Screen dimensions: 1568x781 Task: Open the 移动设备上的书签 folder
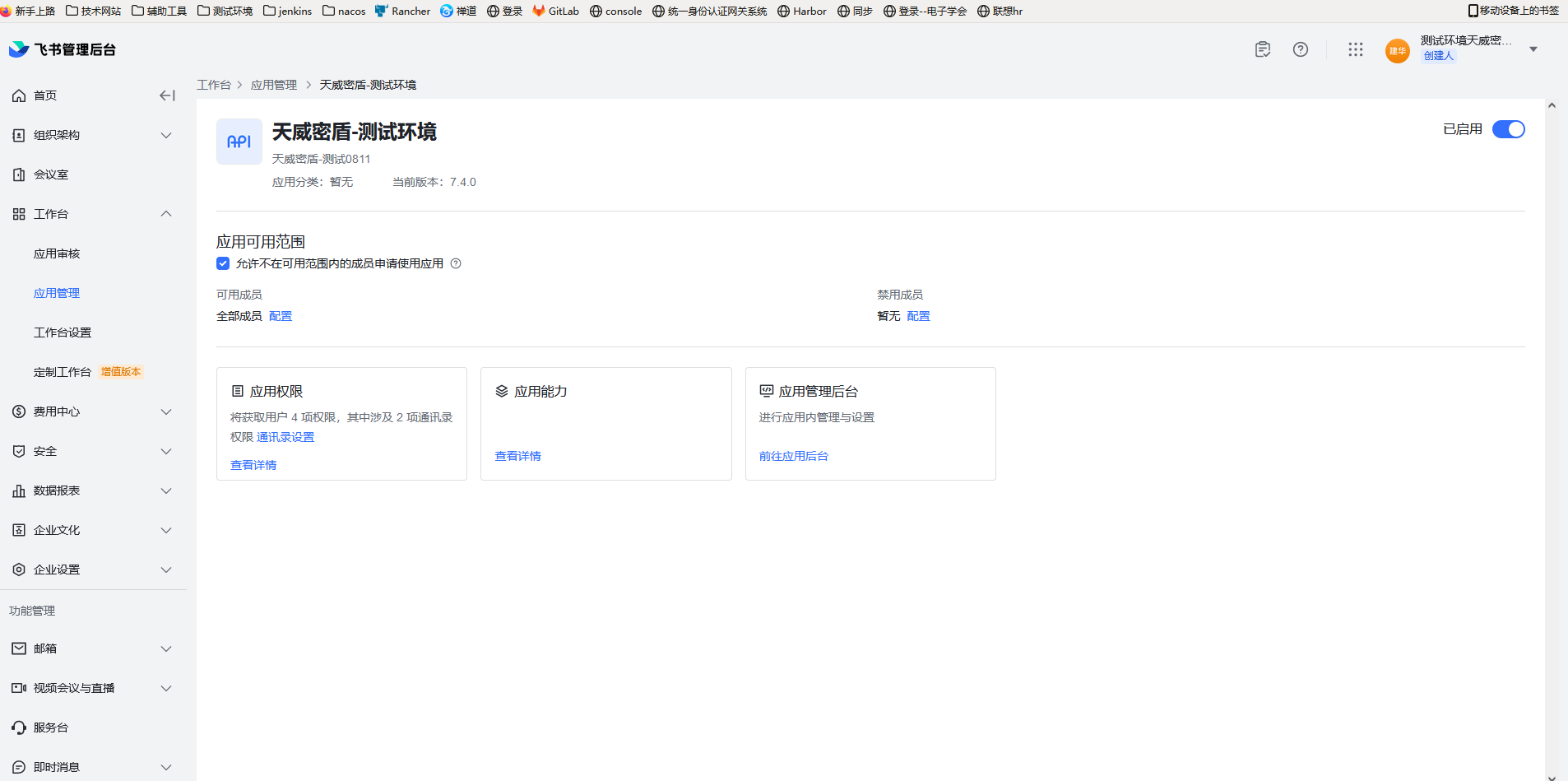(x=1513, y=11)
